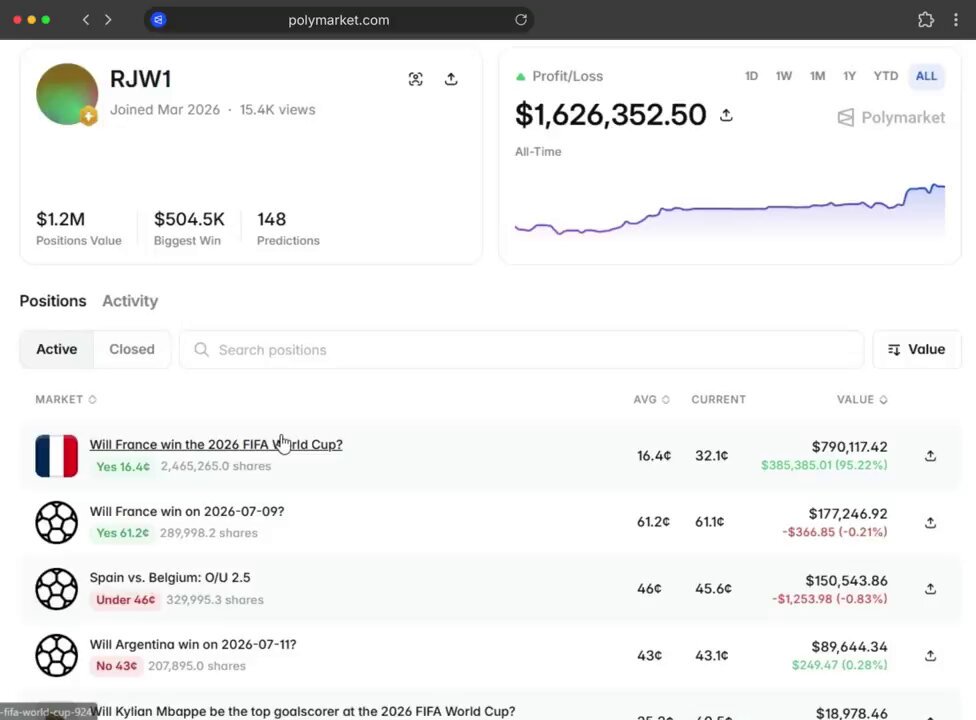The width and height of the screenshot is (976, 720).
Task: Click the blue site icon in address bar
Action: point(159,20)
